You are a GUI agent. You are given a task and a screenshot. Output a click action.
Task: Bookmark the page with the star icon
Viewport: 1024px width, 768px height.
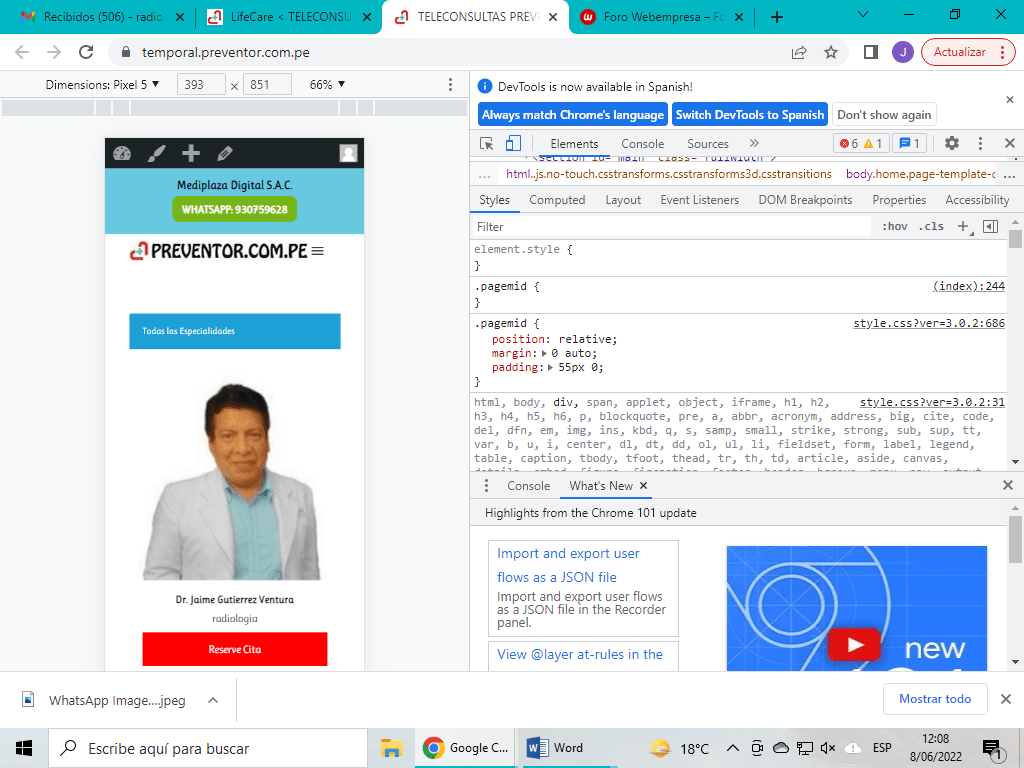pyautogui.click(x=830, y=52)
